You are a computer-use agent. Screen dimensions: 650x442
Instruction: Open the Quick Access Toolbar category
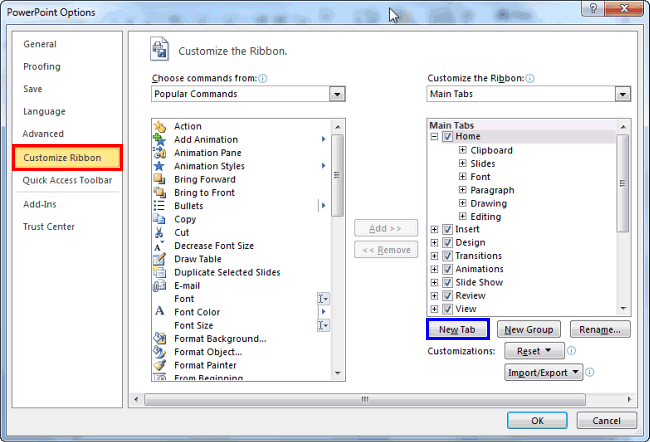click(67, 180)
